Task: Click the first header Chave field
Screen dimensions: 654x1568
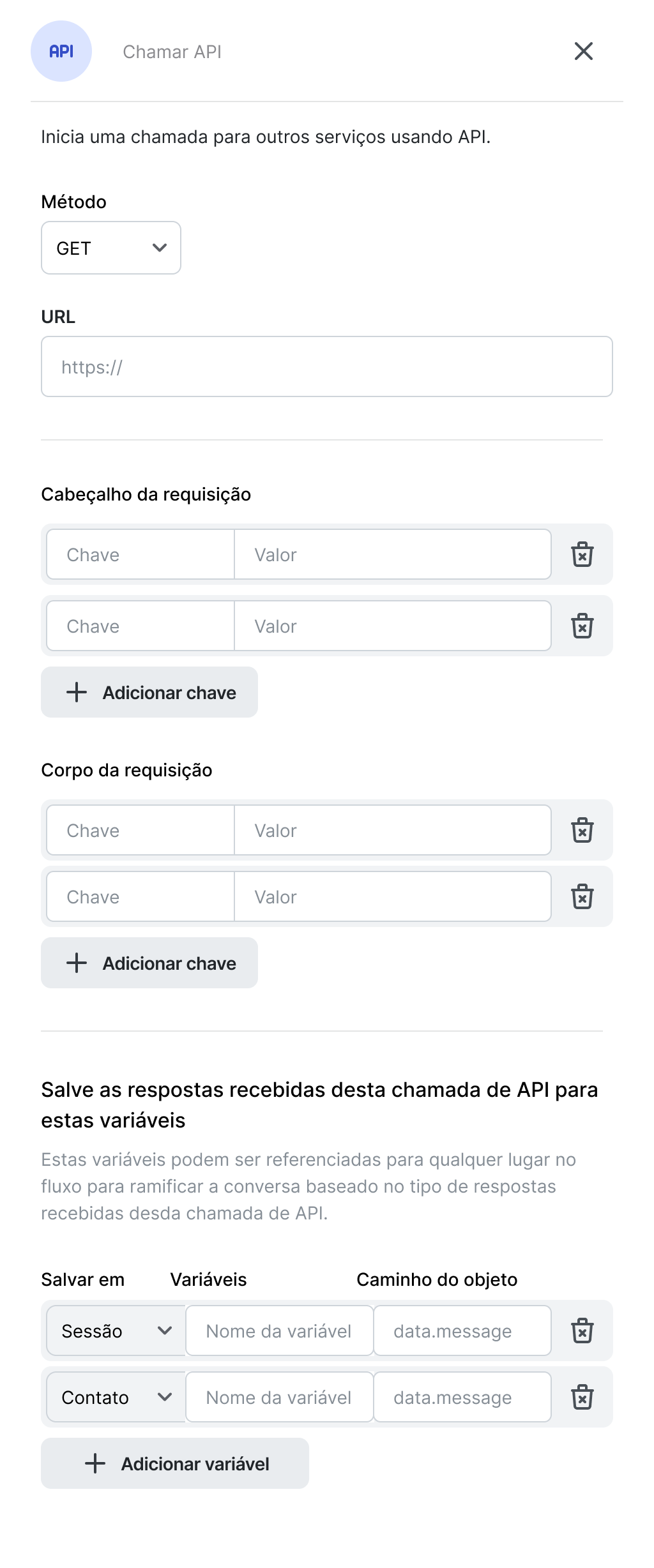Action: pyautogui.click(x=141, y=554)
